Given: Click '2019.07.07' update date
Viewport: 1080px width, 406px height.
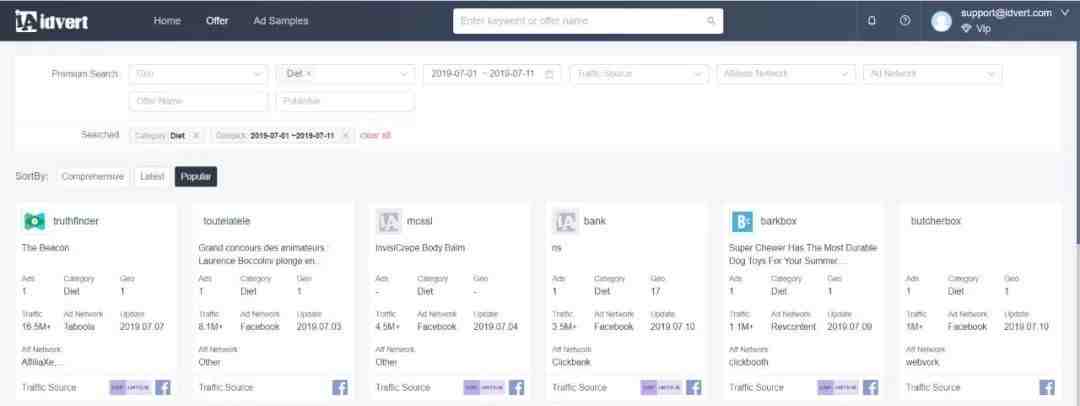Looking at the screenshot, I should click(x=142, y=327).
